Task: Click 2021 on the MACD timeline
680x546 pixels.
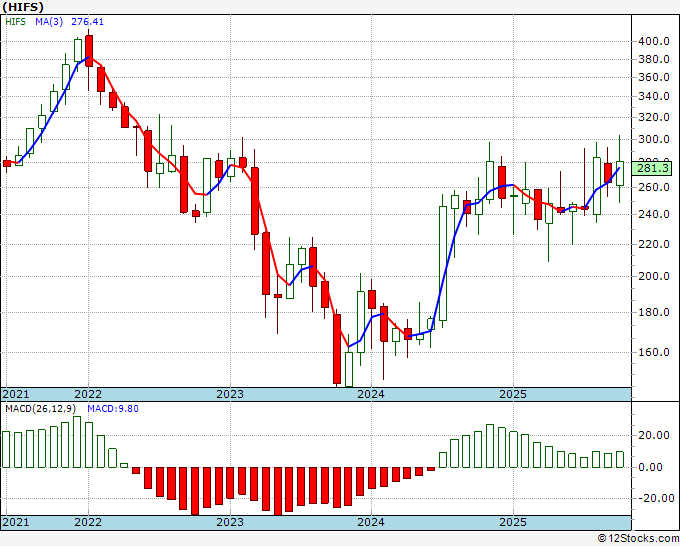Action: [x=16, y=522]
